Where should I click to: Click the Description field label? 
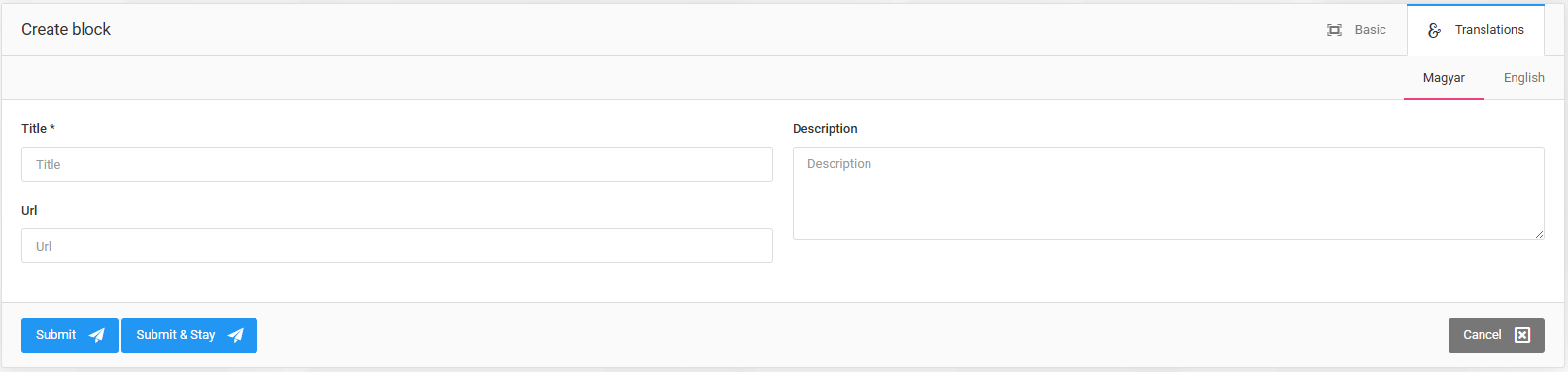825,129
